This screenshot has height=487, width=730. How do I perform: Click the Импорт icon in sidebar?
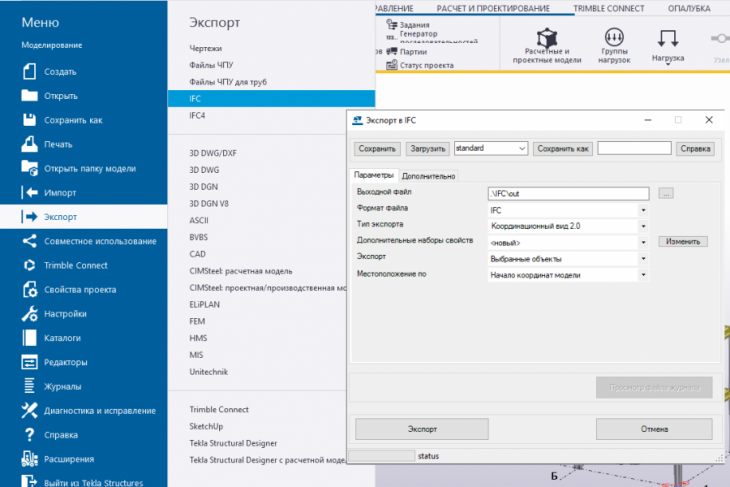pos(28,192)
